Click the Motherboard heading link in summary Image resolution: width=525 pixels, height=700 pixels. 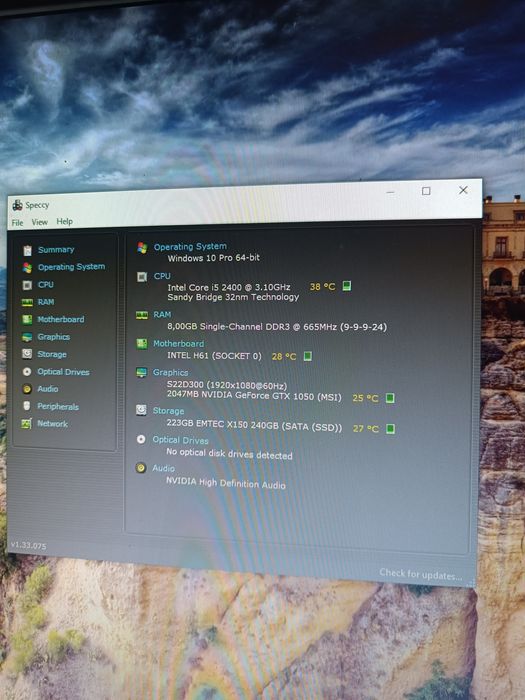tap(179, 344)
